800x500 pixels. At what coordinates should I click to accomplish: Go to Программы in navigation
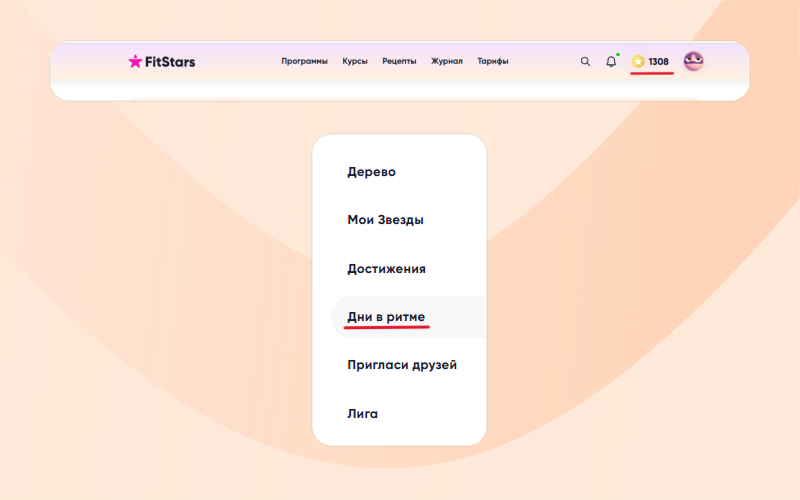pos(305,61)
